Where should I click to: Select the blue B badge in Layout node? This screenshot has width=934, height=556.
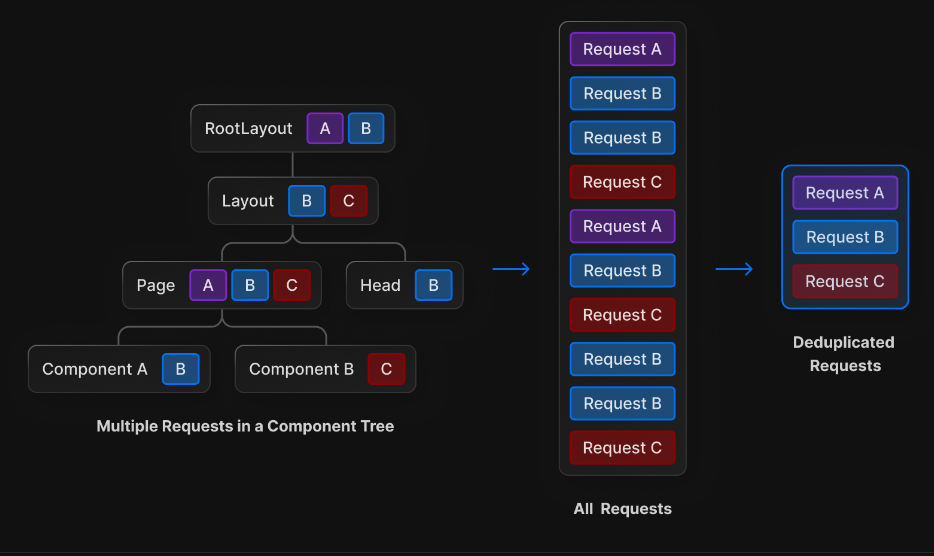click(307, 201)
